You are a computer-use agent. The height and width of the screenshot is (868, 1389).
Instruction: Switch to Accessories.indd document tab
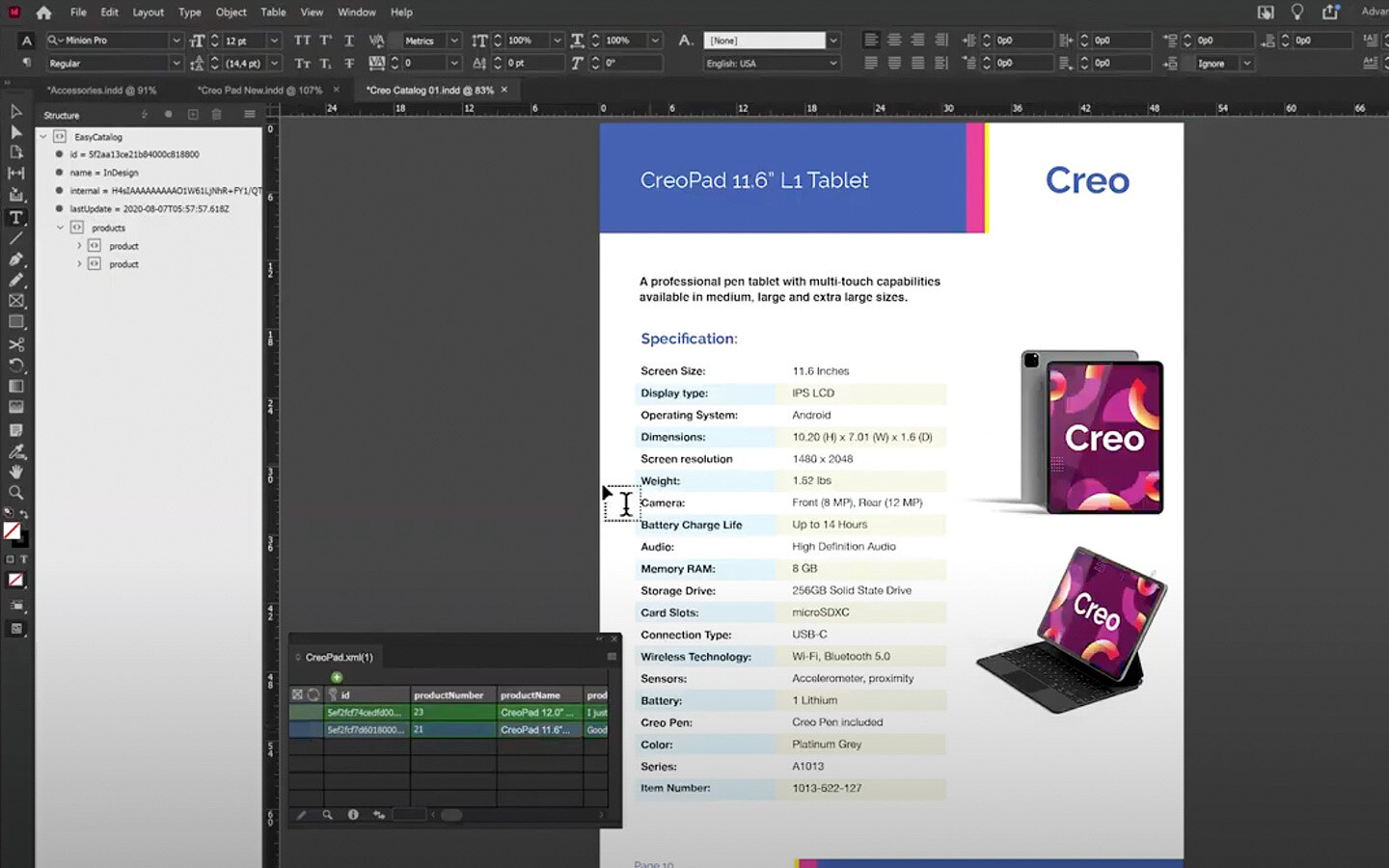101,90
